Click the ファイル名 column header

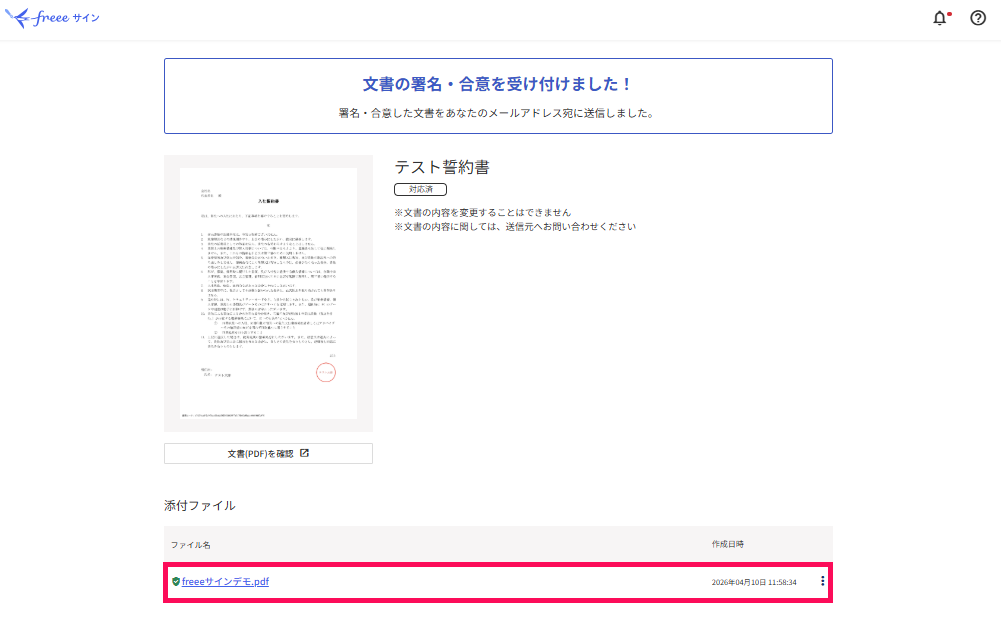(190, 545)
